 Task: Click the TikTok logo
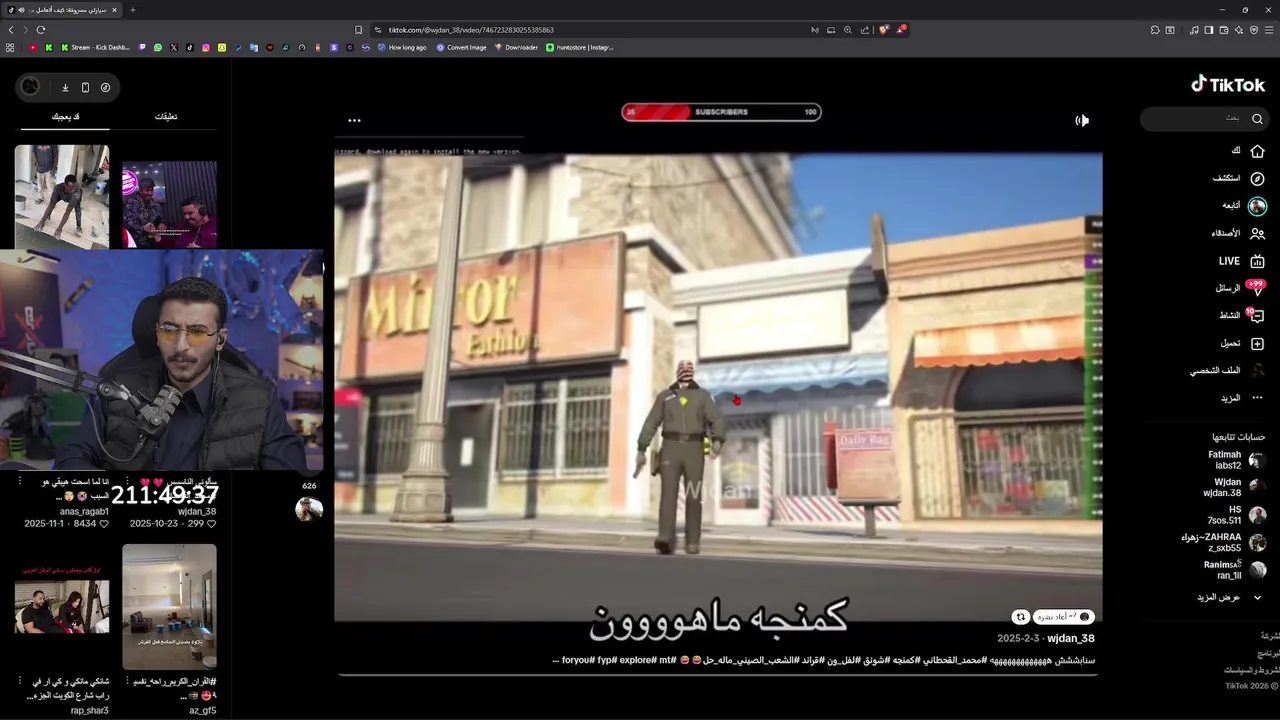[1228, 85]
